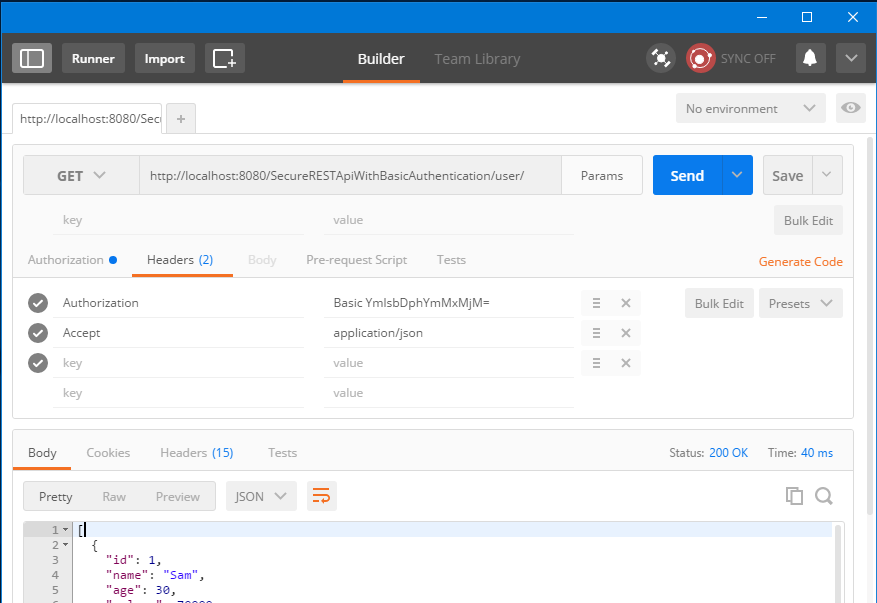877x603 pixels.
Task: Select the disabled request Body tab
Action: 262,260
